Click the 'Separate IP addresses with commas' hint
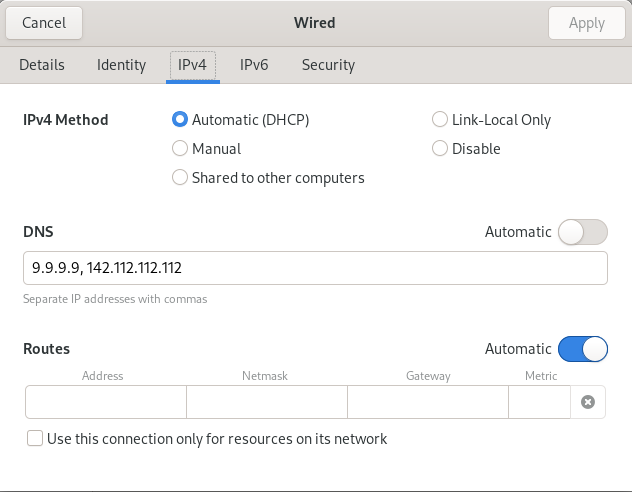 pyautogui.click(x=115, y=299)
